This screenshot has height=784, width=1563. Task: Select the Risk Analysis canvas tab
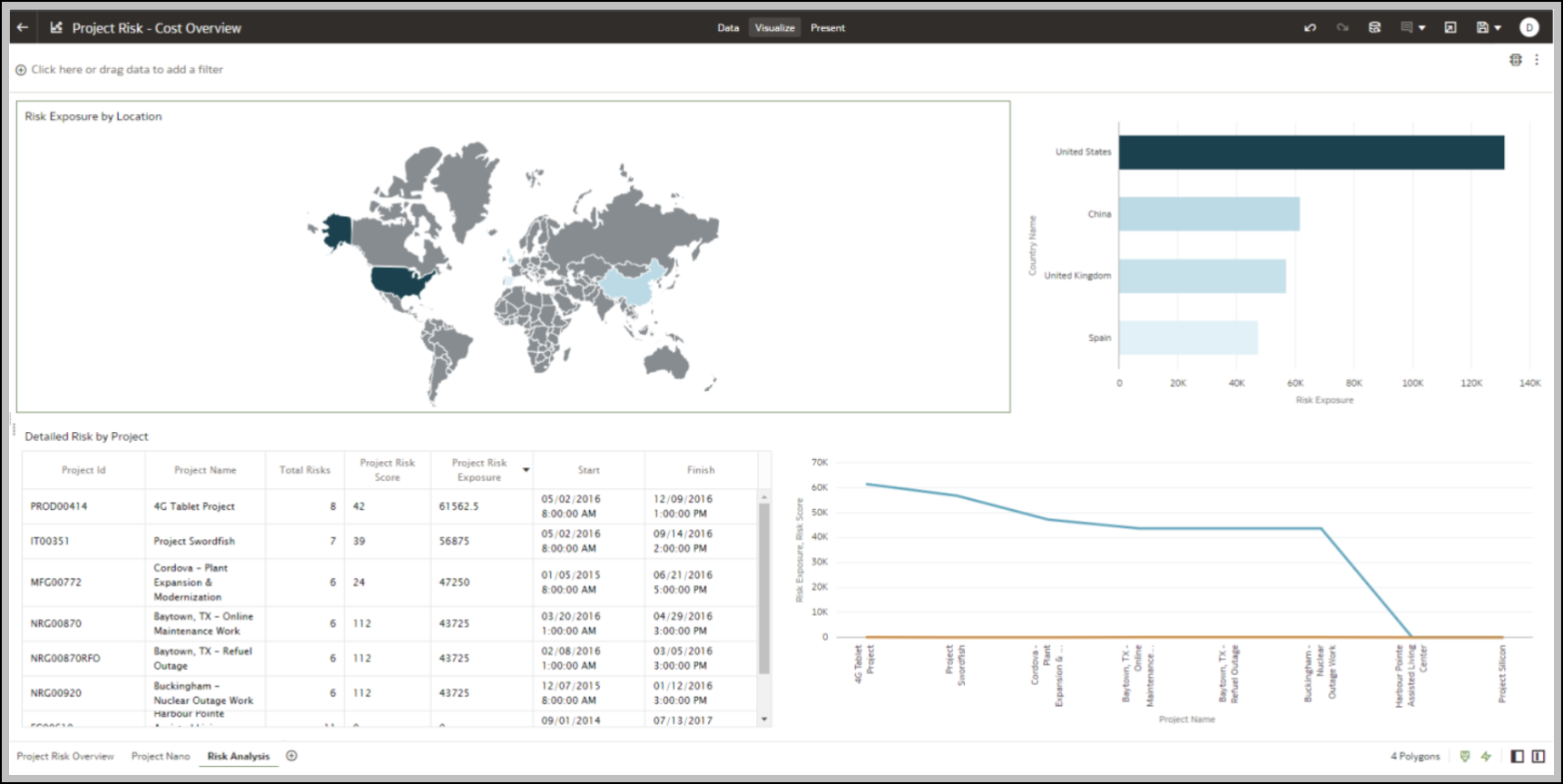239,756
